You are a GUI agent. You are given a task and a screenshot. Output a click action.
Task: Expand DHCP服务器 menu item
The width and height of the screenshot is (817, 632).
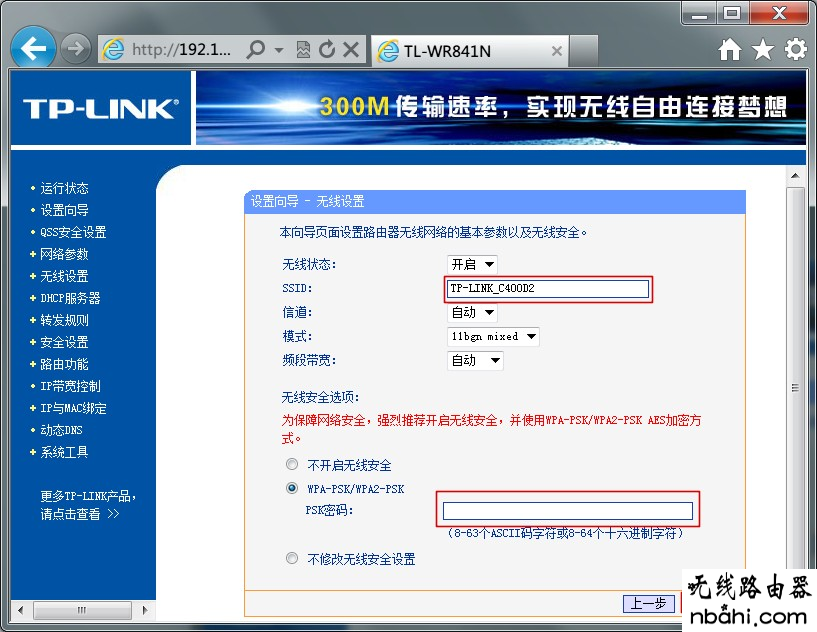click(x=70, y=298)
